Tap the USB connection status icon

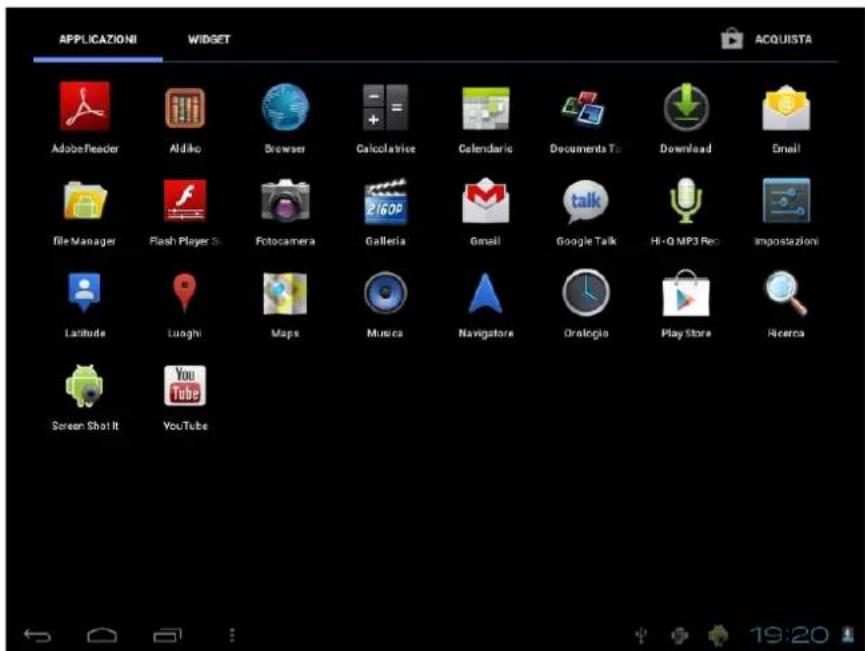coord(641,636)
